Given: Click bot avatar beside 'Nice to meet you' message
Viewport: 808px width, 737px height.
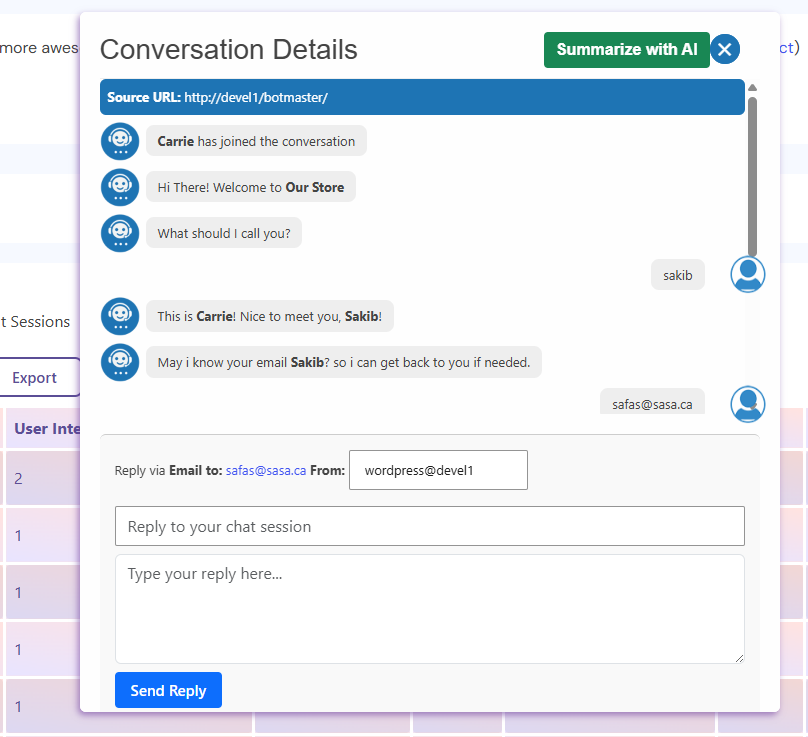Looking at the screenshot, I should (x=120, y=316).
